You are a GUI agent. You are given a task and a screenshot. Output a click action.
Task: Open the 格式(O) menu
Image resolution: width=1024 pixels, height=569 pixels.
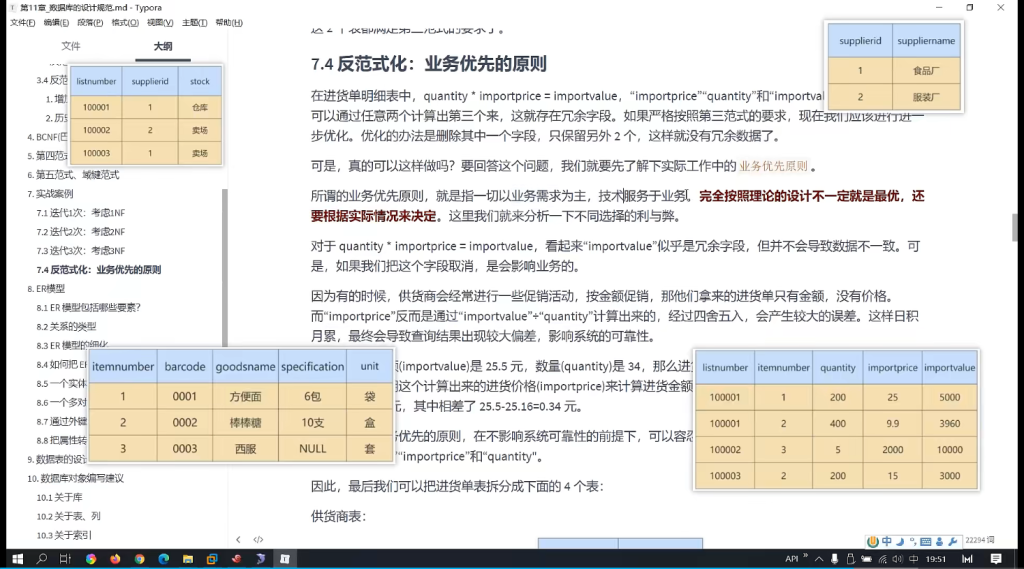click(125, 22)
